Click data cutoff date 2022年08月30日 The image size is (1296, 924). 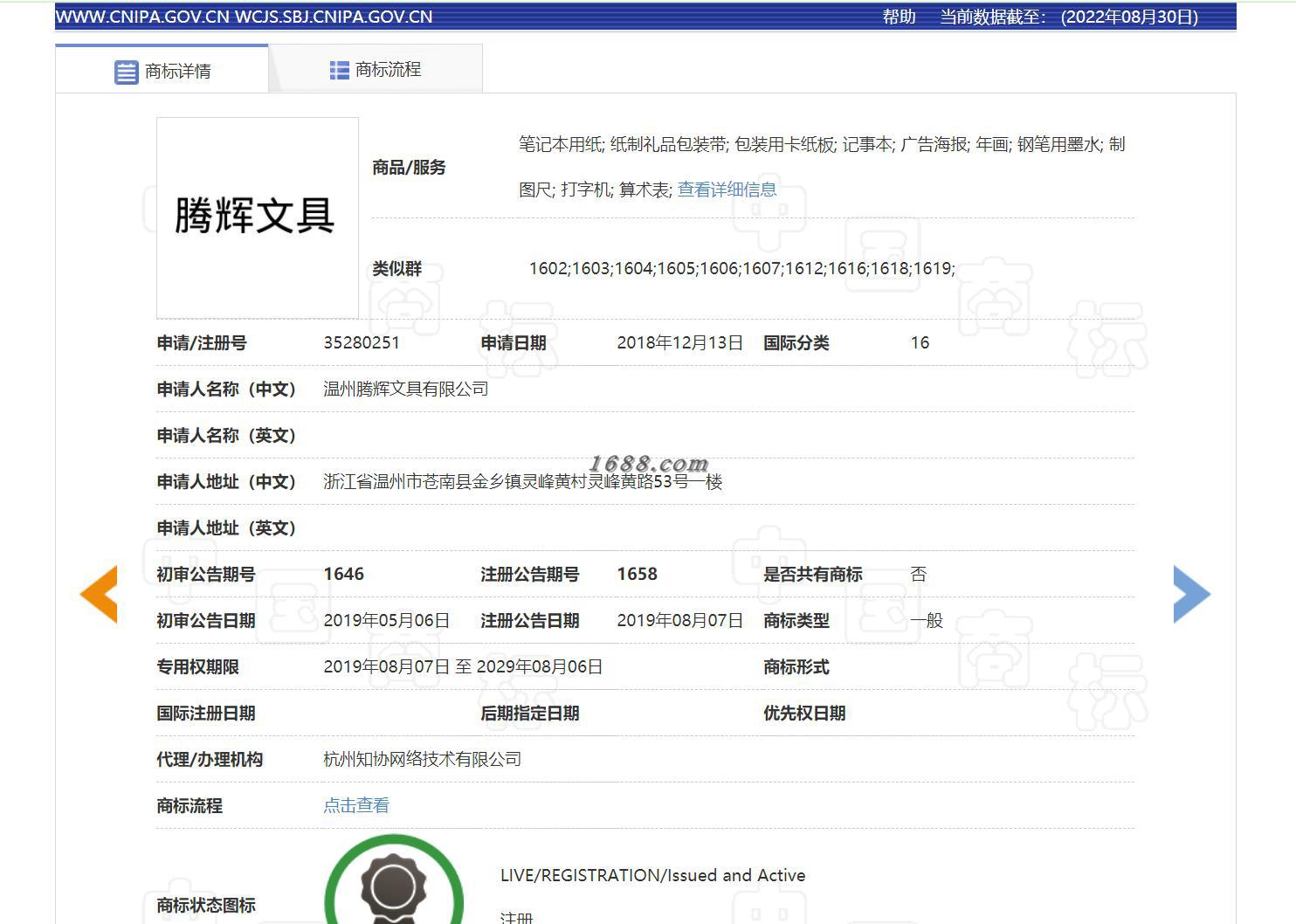point(1130,17)
